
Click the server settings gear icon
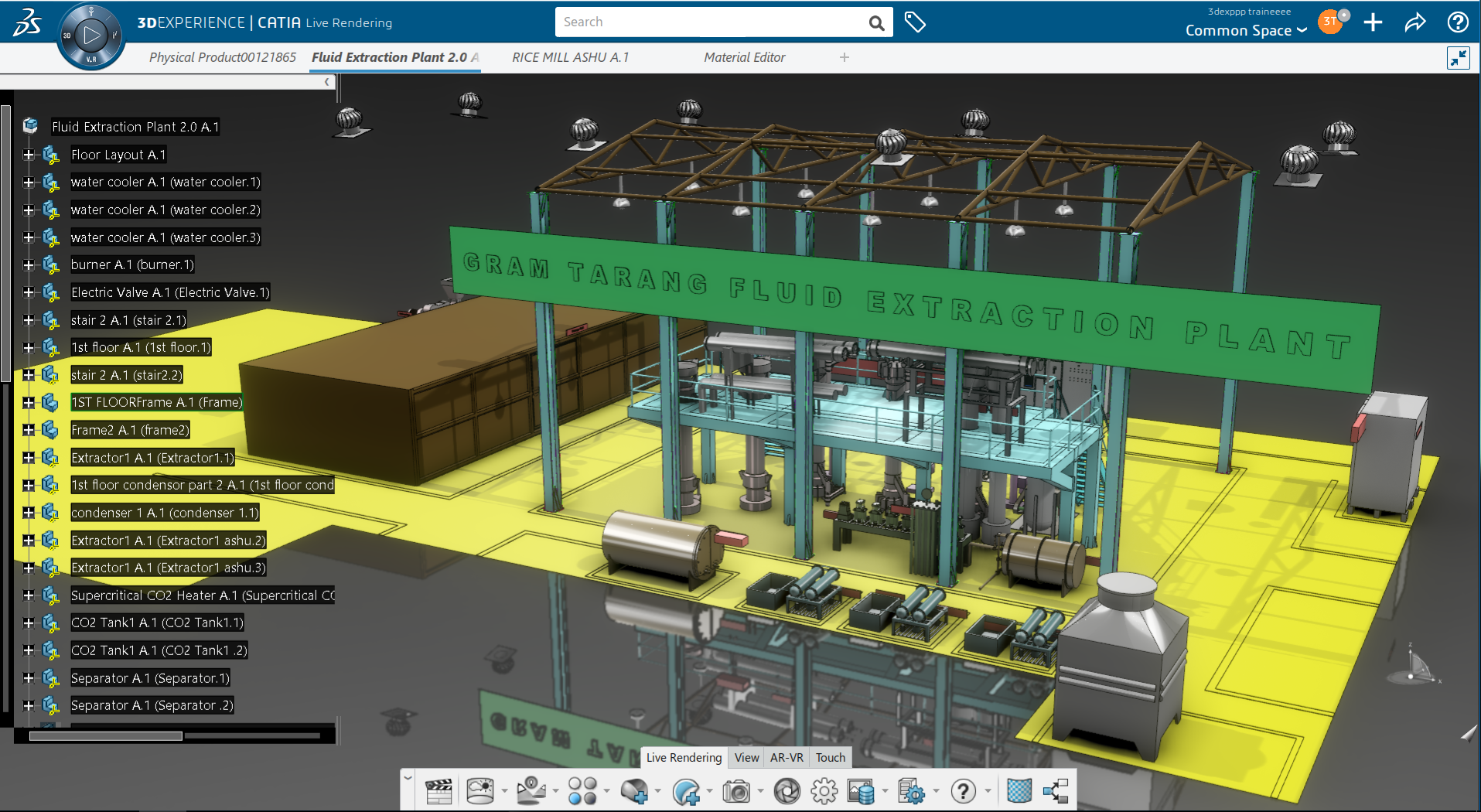pyautogui.click(x=911, y=791)
